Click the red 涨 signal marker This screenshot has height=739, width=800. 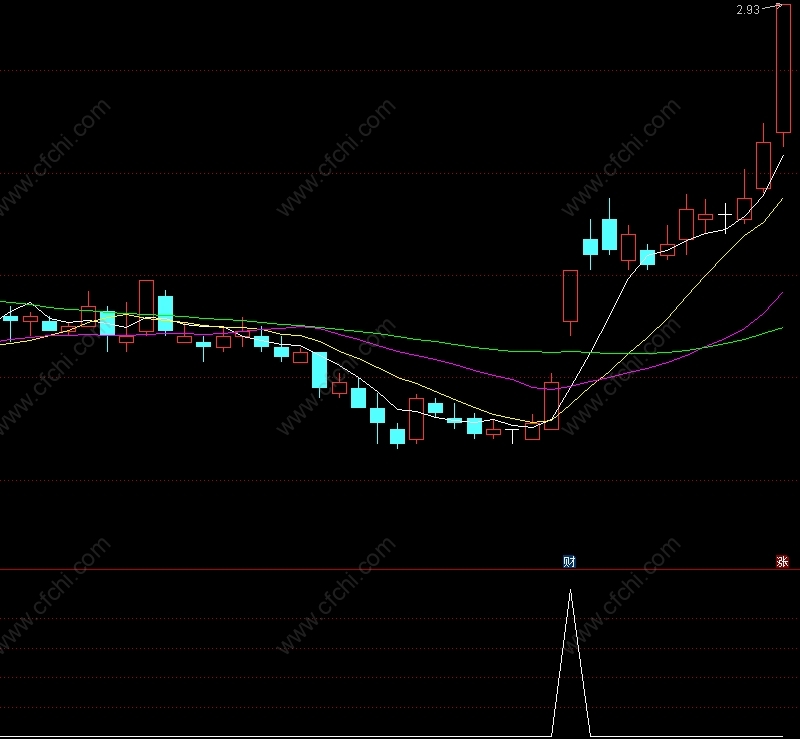[x=782, y=561]
